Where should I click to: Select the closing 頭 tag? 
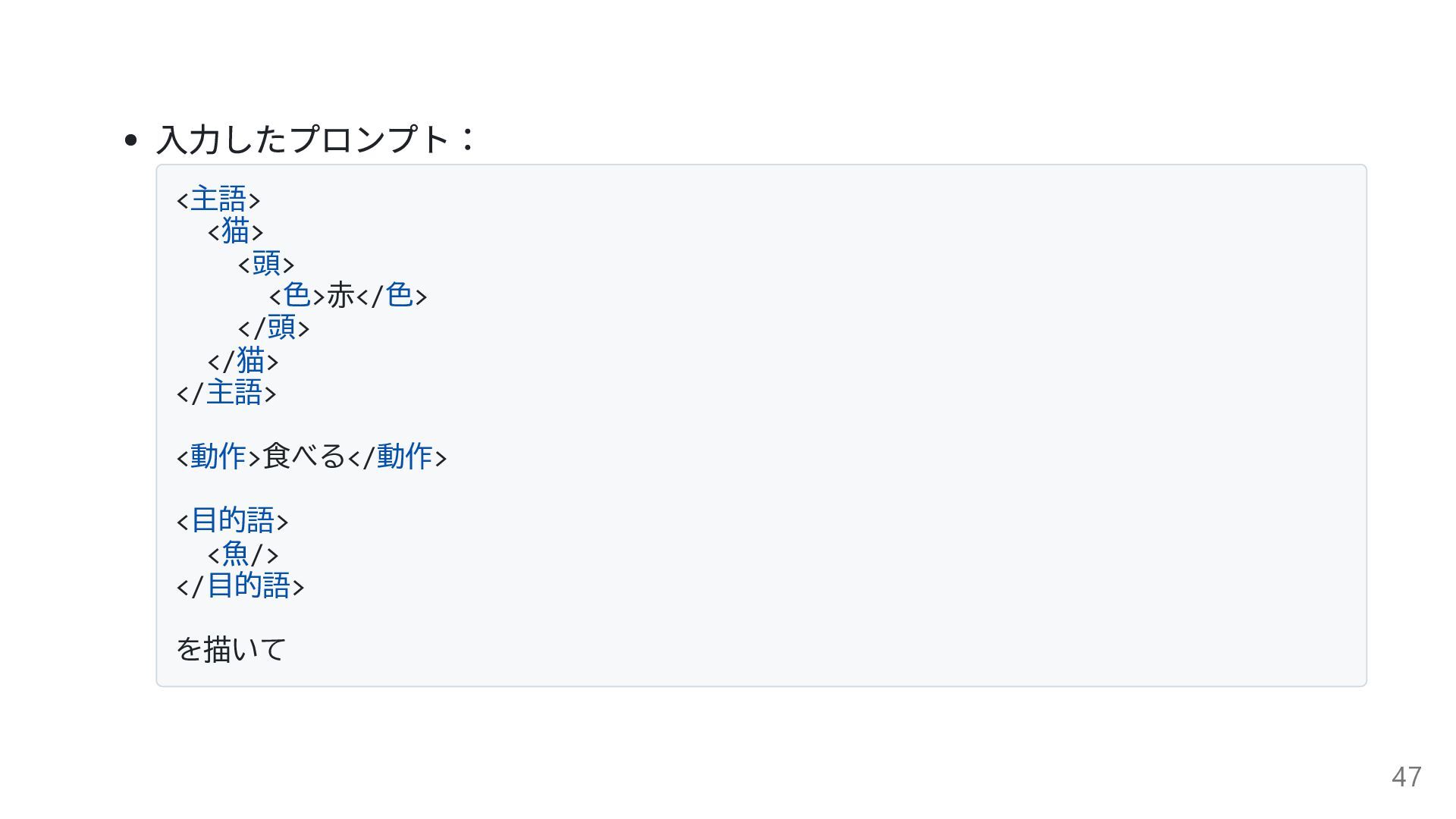[274, 328]
